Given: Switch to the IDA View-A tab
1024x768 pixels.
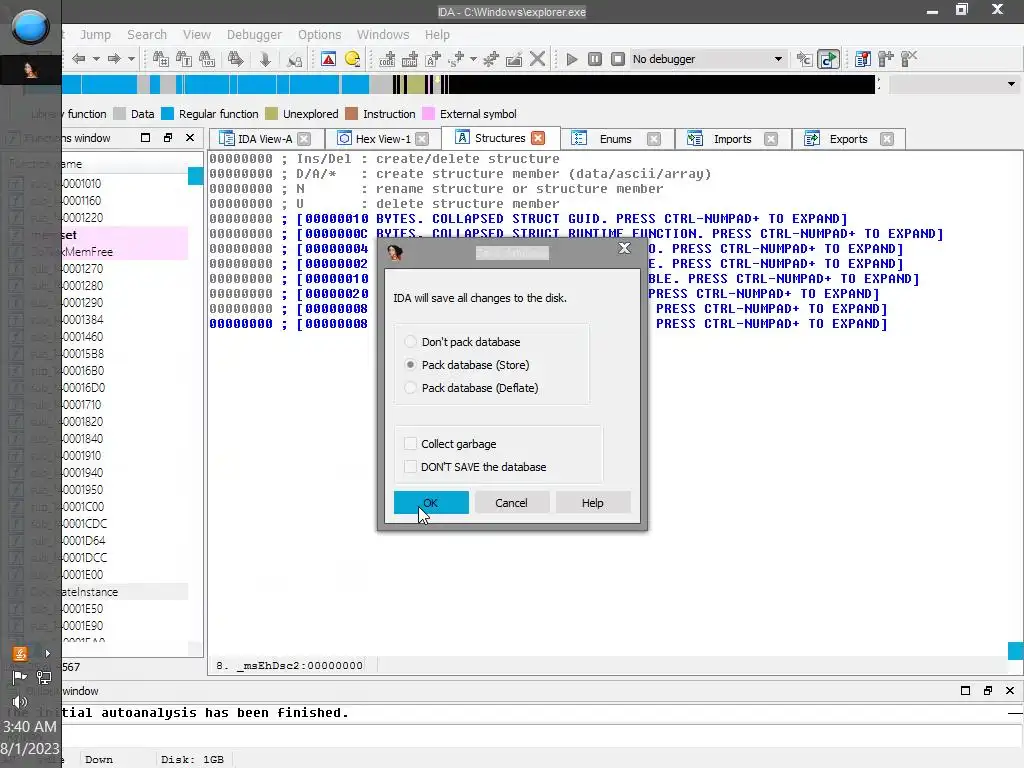Looking at the screenshot, I should pyautogui.click(x=264, y=138).
